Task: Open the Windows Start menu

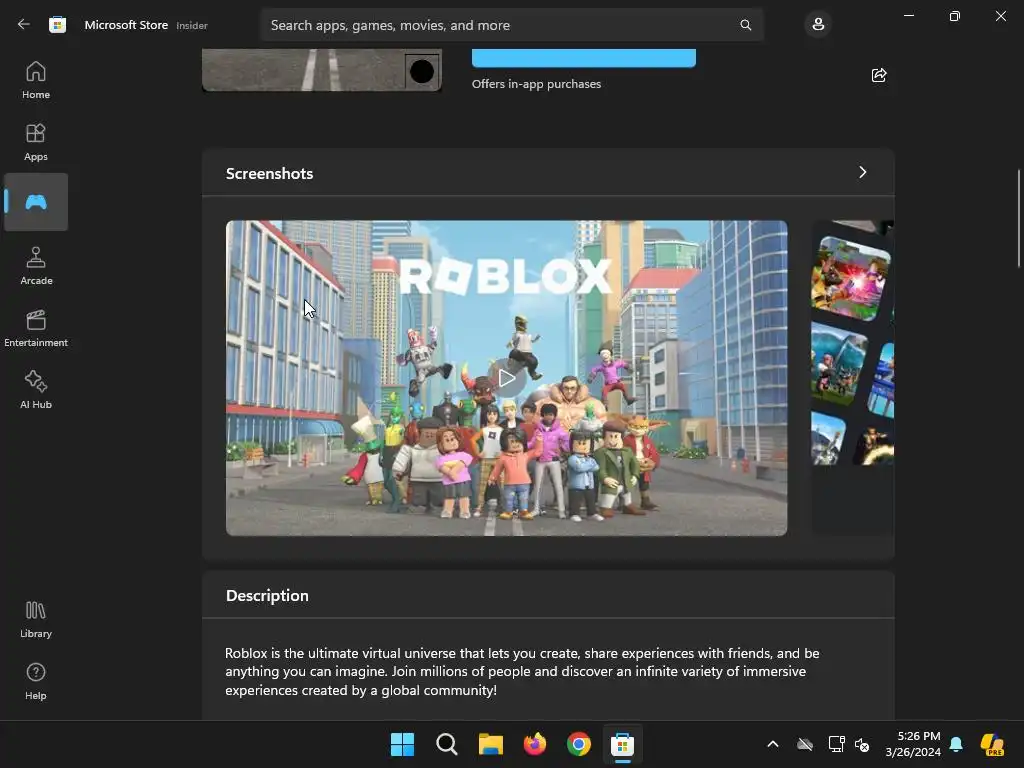Action: pyautogui.click(x=402, y=744)
